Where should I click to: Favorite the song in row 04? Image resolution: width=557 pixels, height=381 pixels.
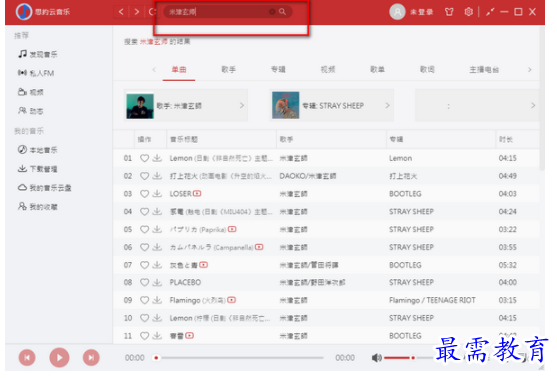(x=144, y=212)
